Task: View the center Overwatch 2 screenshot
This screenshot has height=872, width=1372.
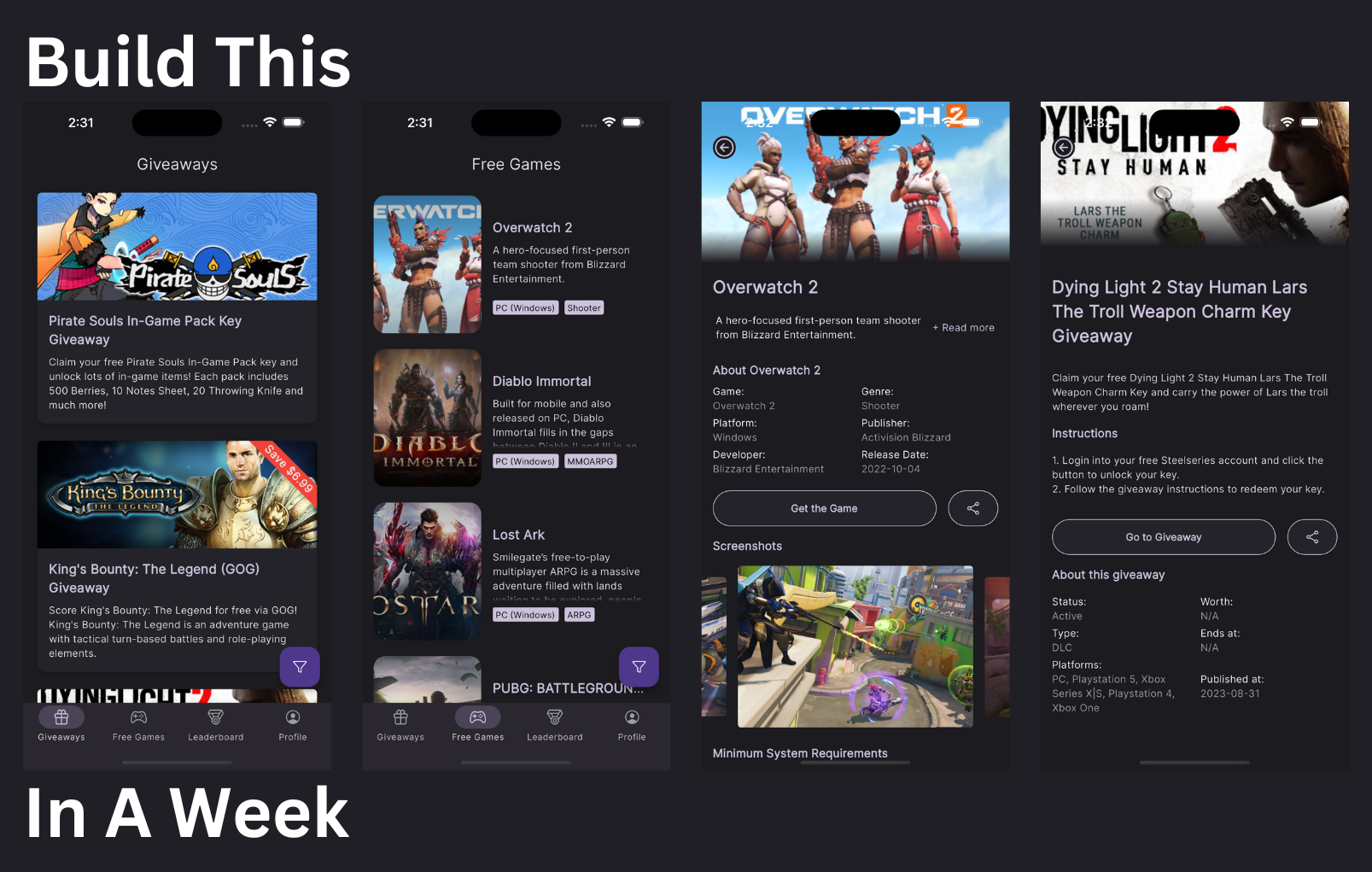Action: point(855,647)
